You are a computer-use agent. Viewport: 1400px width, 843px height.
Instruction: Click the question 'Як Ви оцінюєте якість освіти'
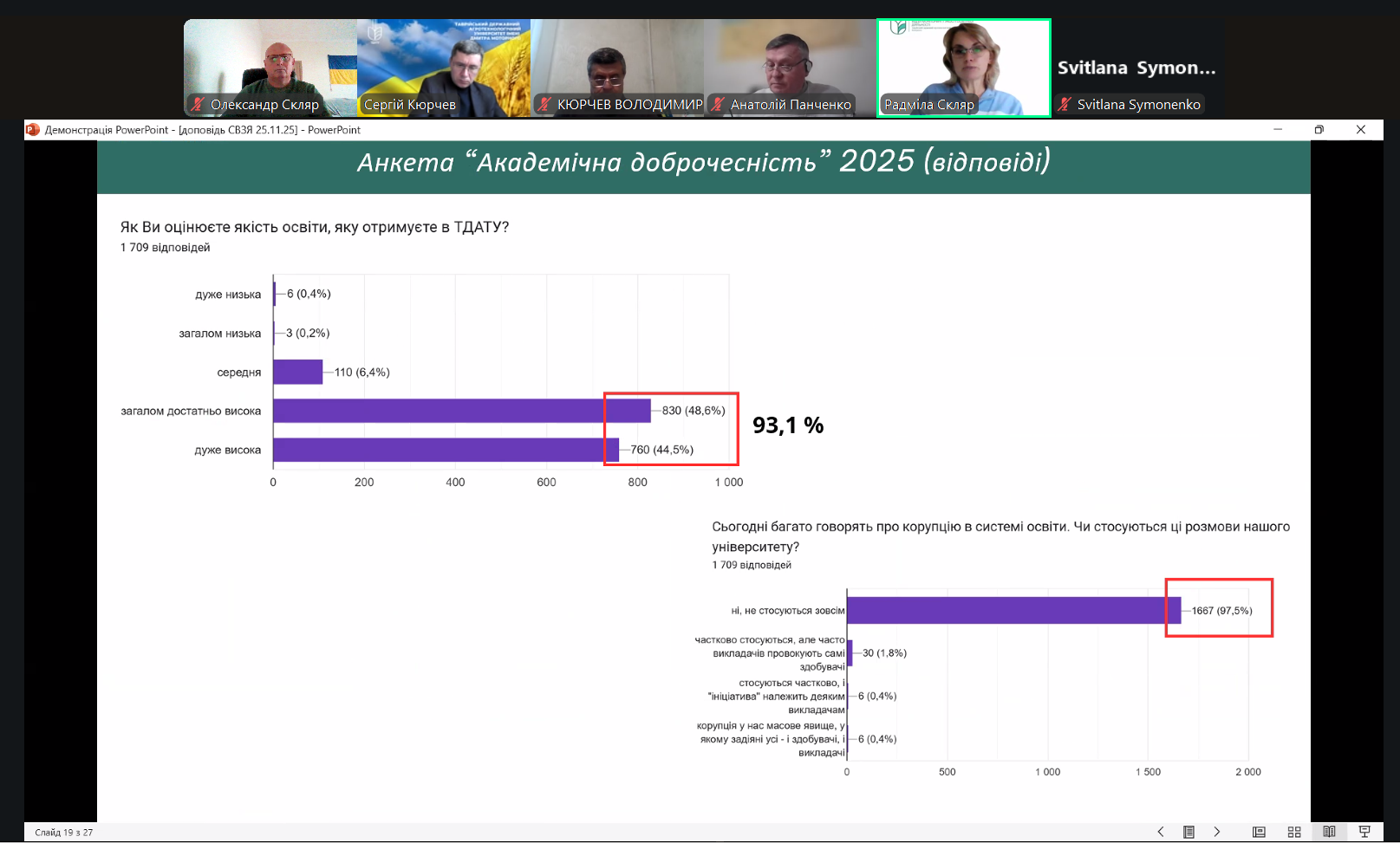click(315, 227)
